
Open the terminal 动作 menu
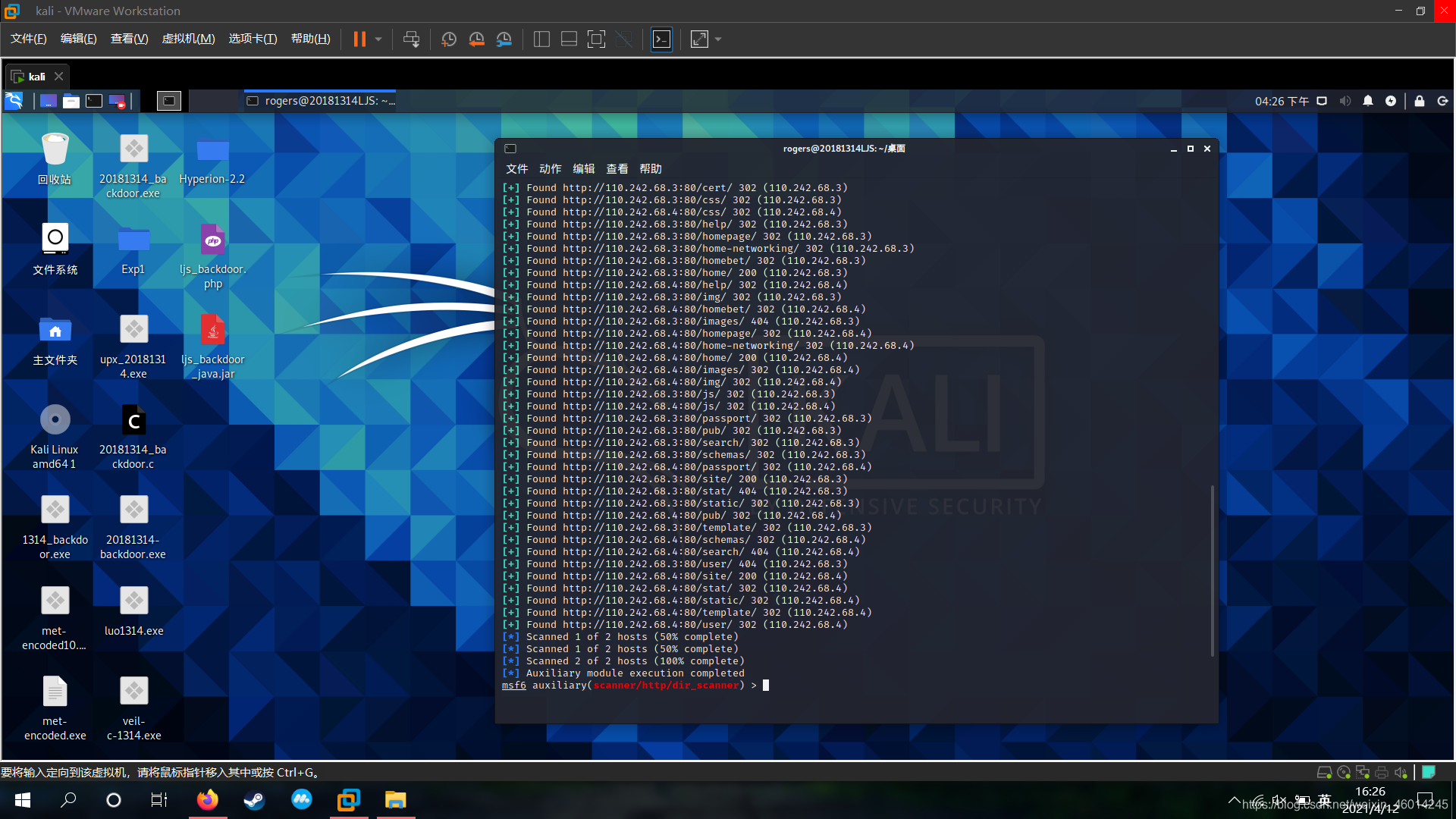pyautogui.click(x=551, y=168)
